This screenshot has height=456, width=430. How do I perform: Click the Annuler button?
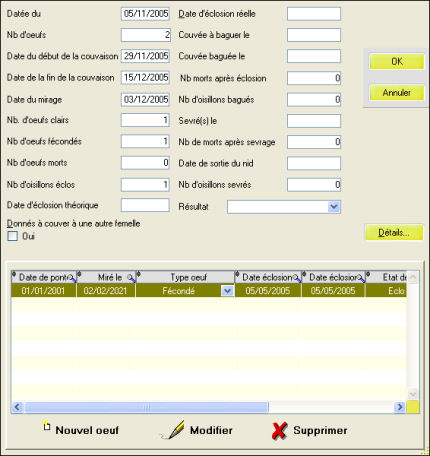click(397, 92)
